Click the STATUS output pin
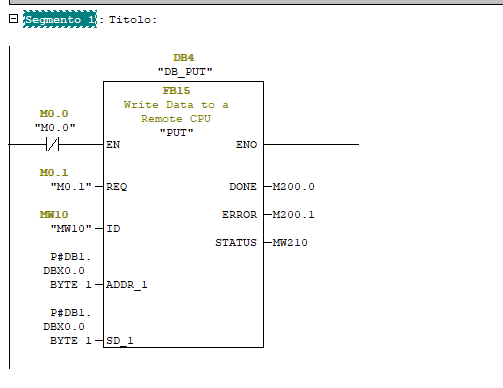 236,243
